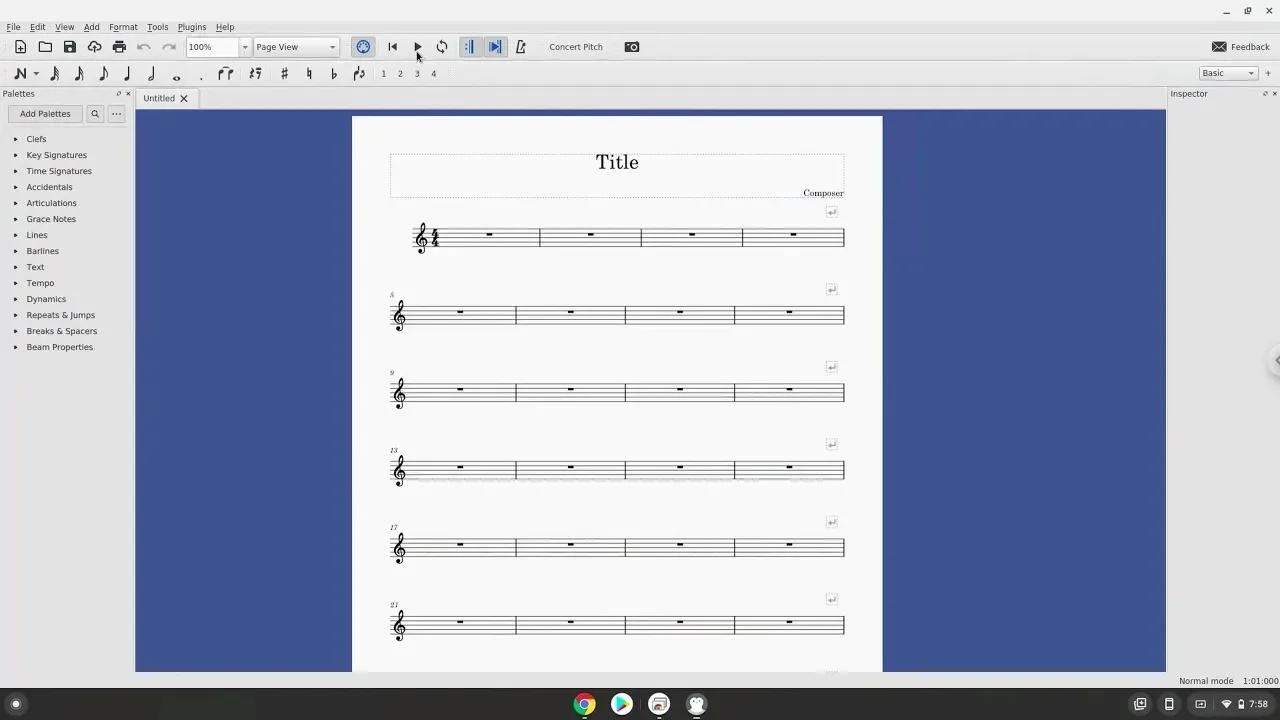Click the Add Palettes button
1280x720 pixels.
44,113
